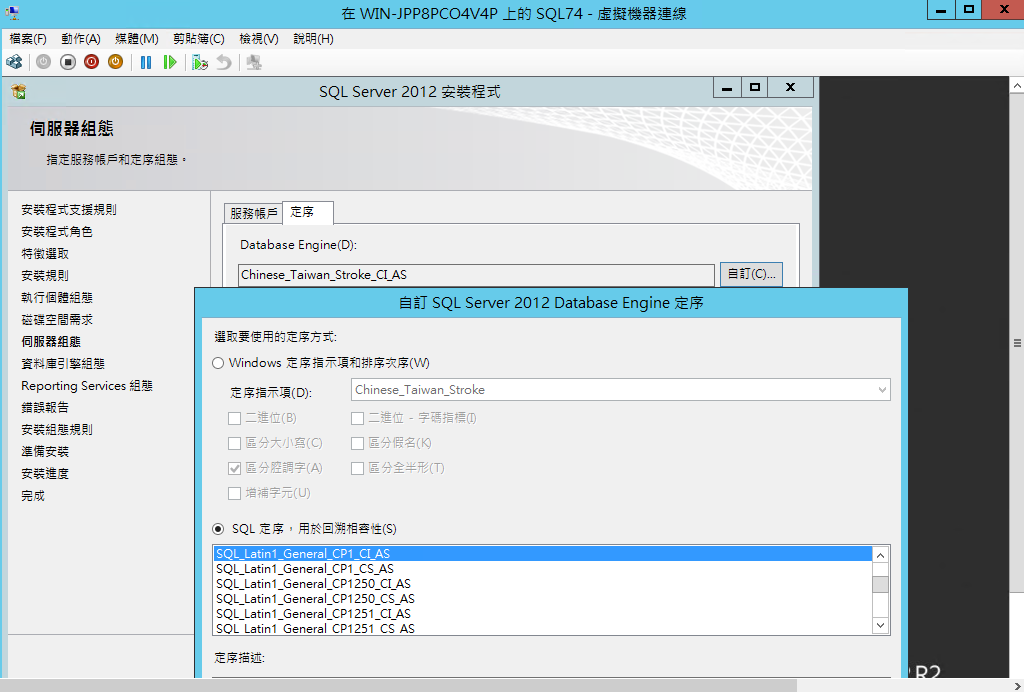Viewport: 1024px width, 692px height.
Task: Click the VM window scrollbar up arrow
Action: [1017, 85]
